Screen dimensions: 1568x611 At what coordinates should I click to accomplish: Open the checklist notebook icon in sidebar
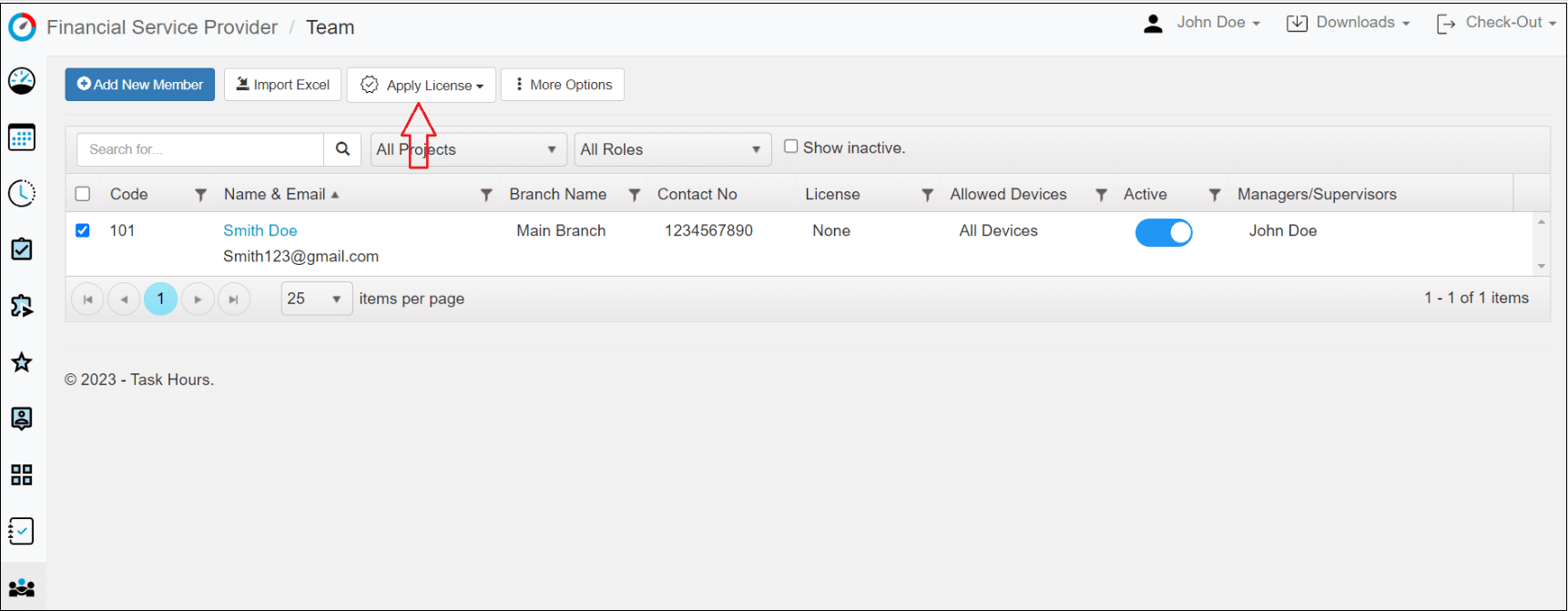(22, 531)
